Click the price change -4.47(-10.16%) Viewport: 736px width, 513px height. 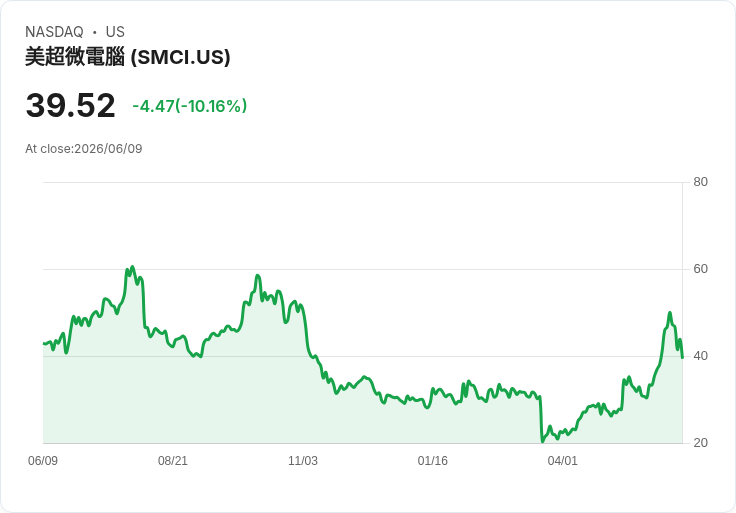click(190, 106)
